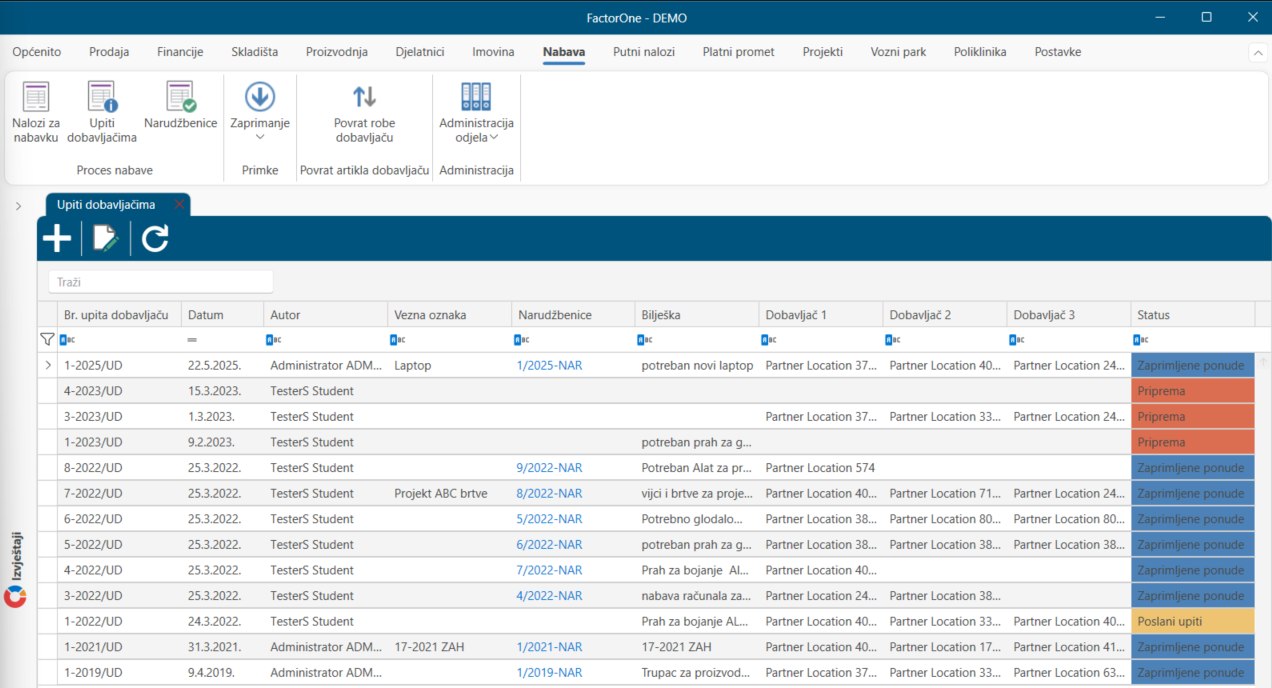Click the Laptop vezna oznaka cell

[449, 366]
